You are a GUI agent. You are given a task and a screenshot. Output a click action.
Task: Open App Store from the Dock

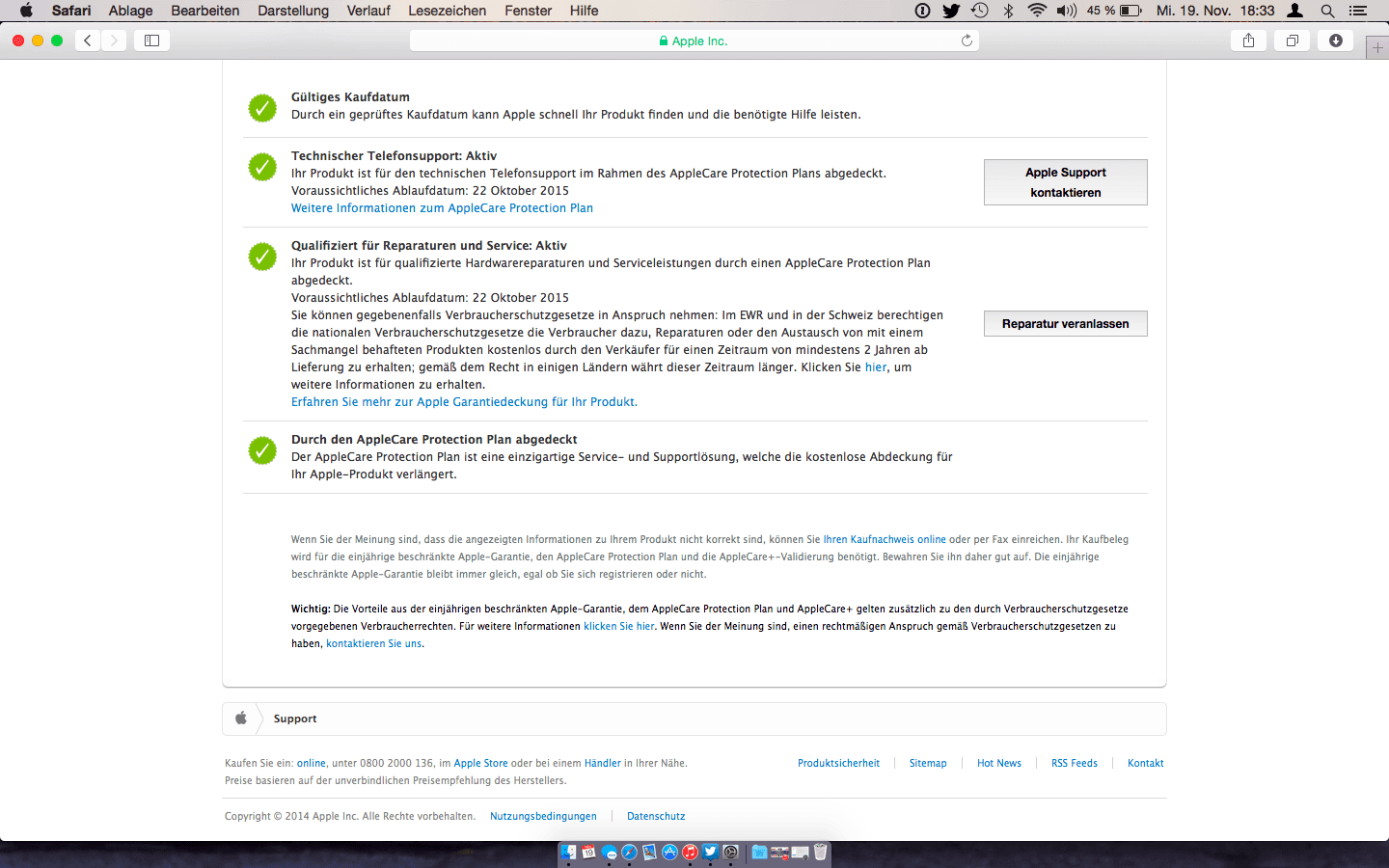pyautogui.click(x=669, y=852)
